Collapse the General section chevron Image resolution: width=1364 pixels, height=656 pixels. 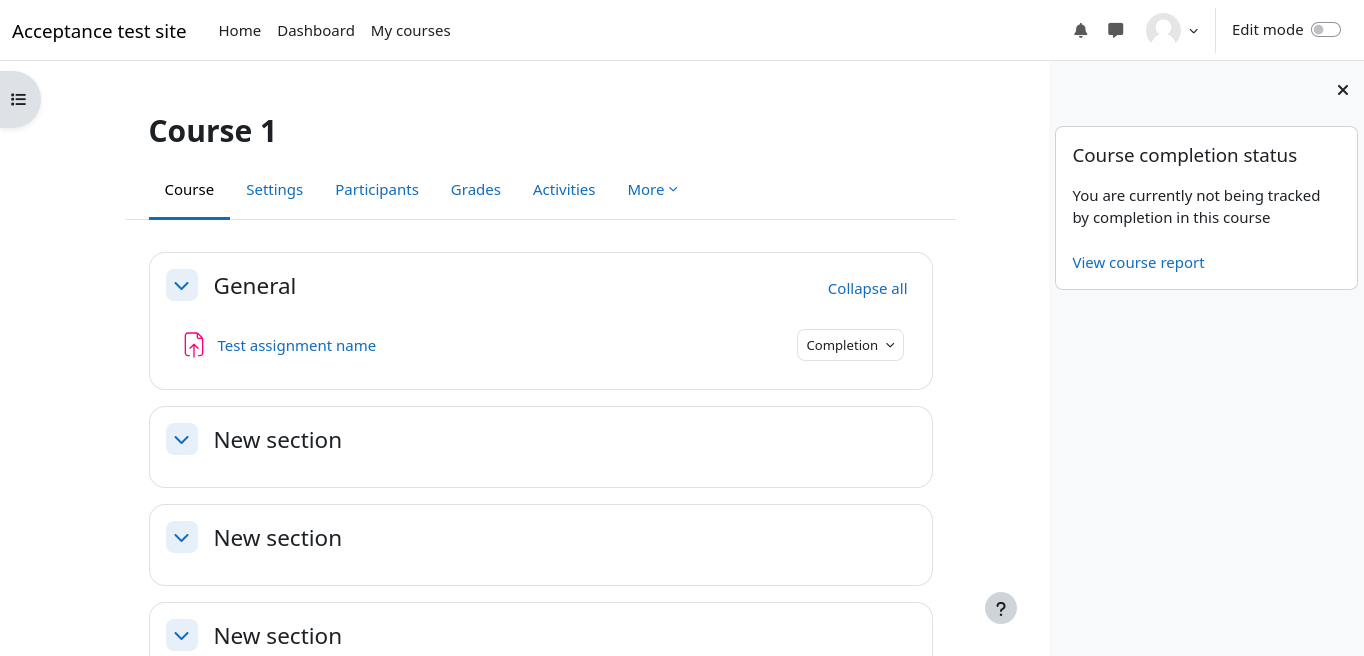[x=181, y=286]
